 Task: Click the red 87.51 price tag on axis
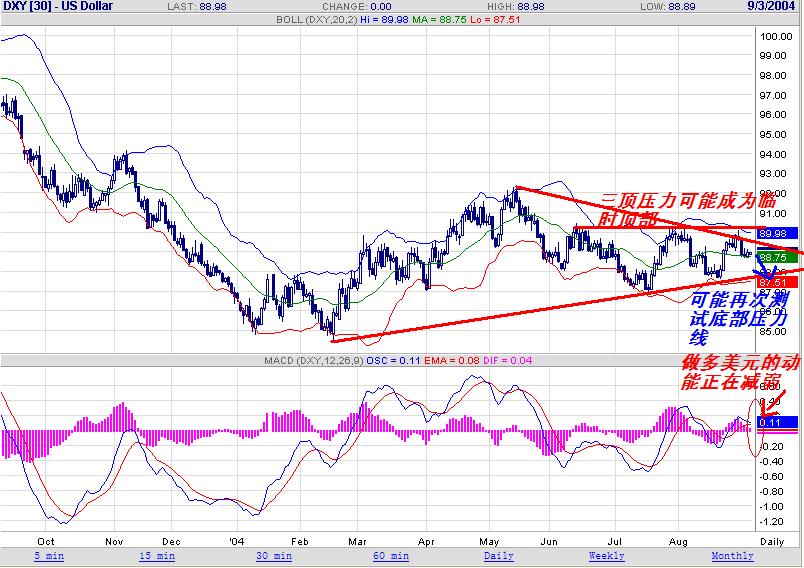(777, 282)
